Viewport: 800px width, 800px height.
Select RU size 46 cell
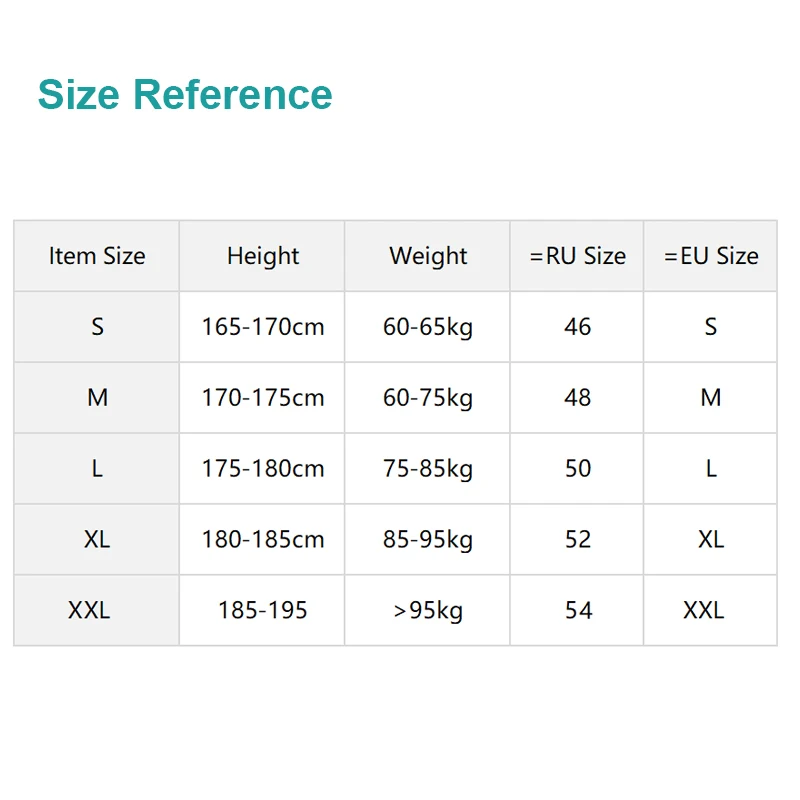pyautogui.click(x=577, y=327)
